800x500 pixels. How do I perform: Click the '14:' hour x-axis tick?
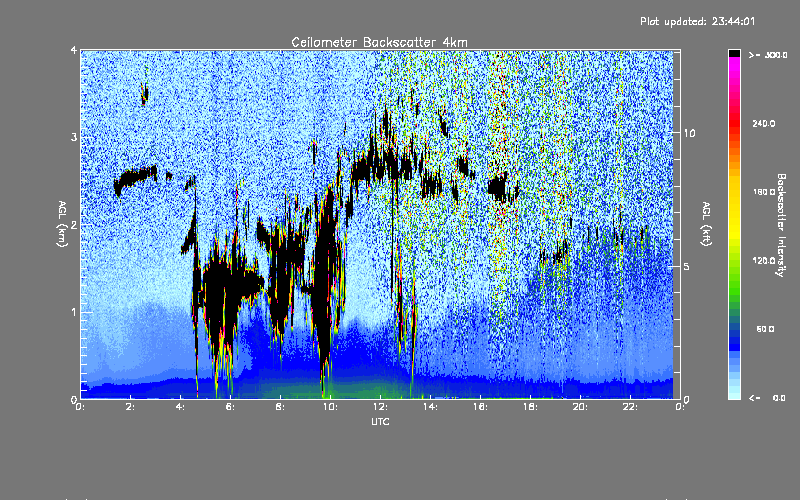(x=430, y=407)
